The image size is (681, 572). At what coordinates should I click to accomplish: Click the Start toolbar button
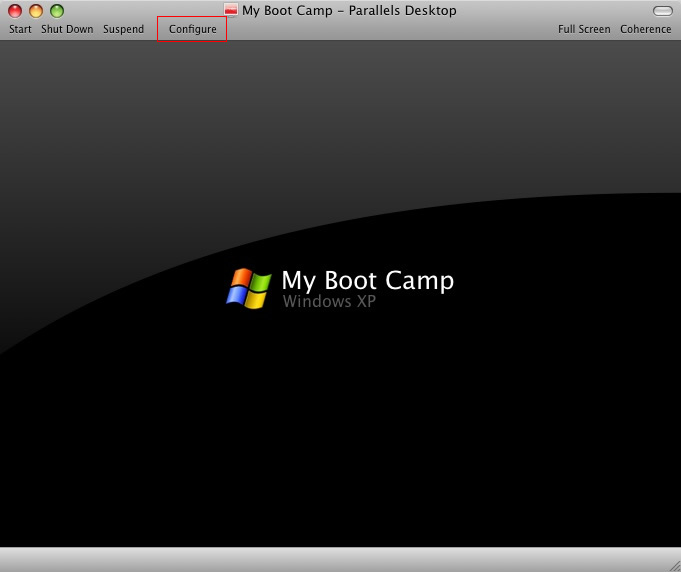coord(20,29)
